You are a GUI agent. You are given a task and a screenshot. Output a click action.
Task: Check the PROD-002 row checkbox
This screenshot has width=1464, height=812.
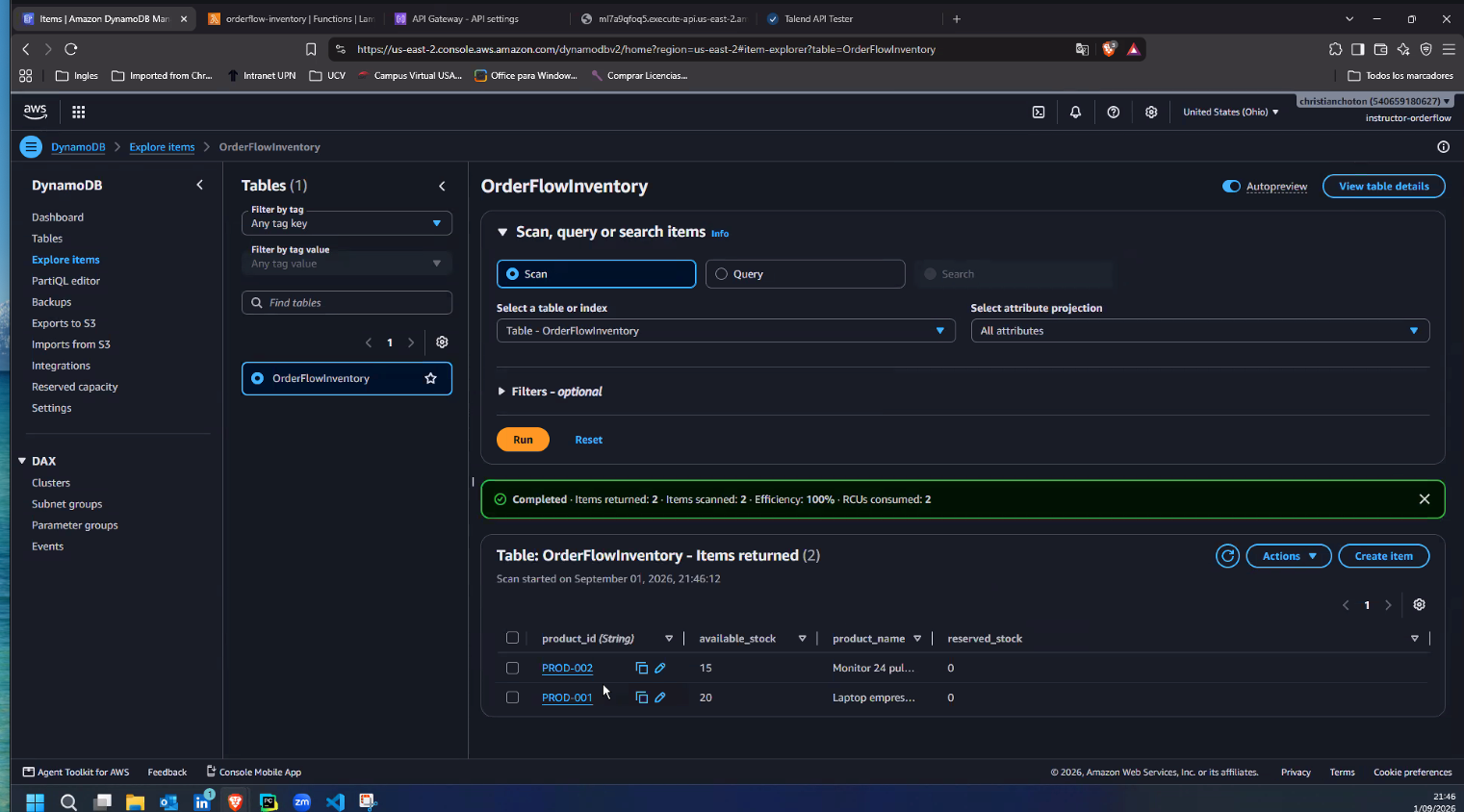pyautogui.click(x=512, y=668)
